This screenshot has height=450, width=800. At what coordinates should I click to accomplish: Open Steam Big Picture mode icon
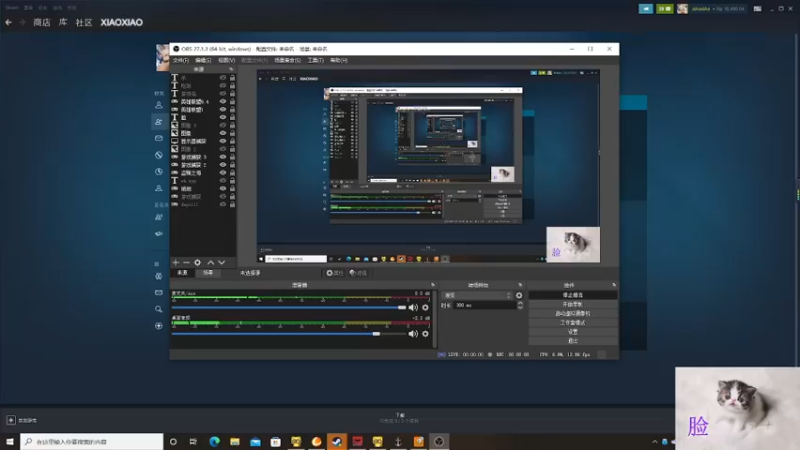pyautogui.click(x=758, y=9)
